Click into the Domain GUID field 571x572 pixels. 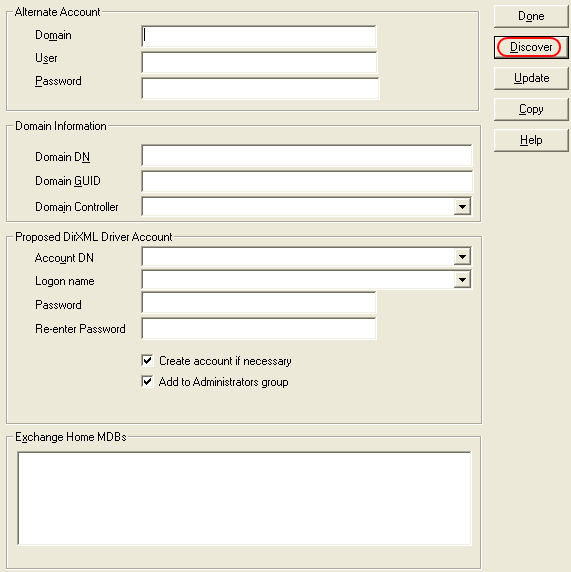(x=307, y=181)
